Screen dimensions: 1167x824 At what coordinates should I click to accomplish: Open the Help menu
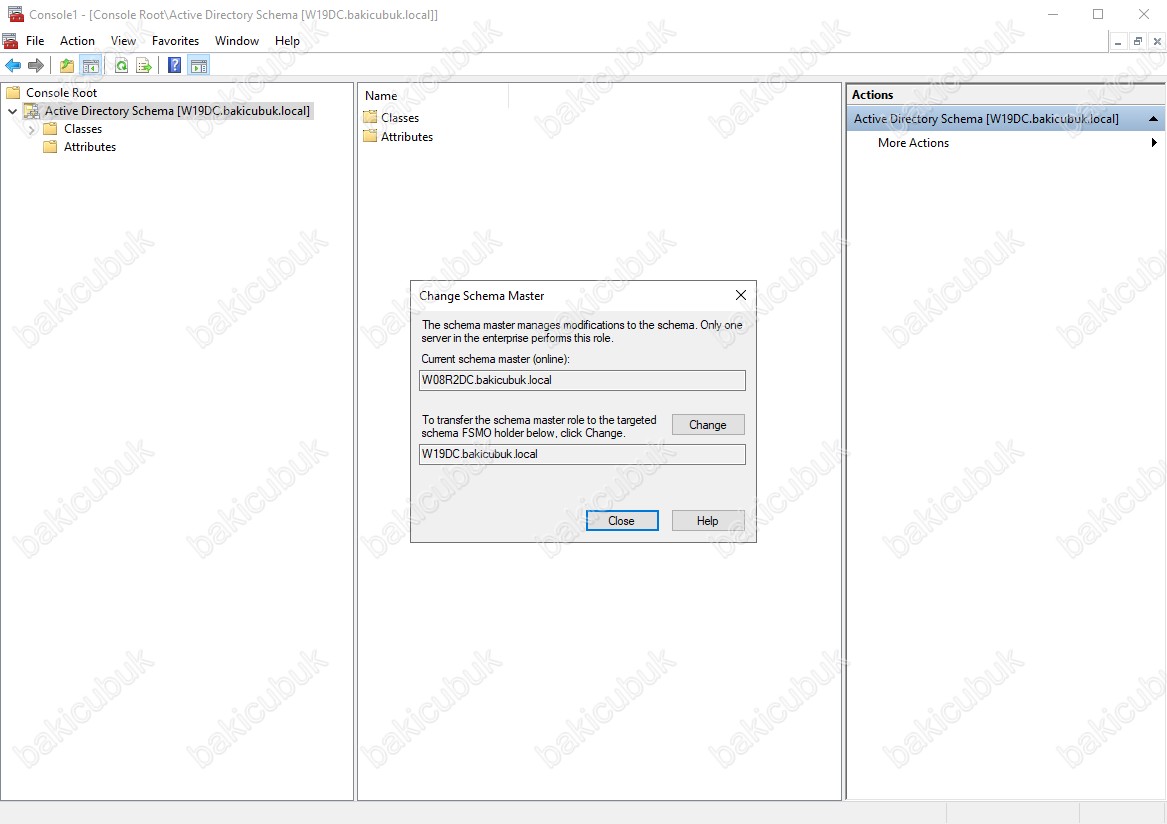[287, 40]
